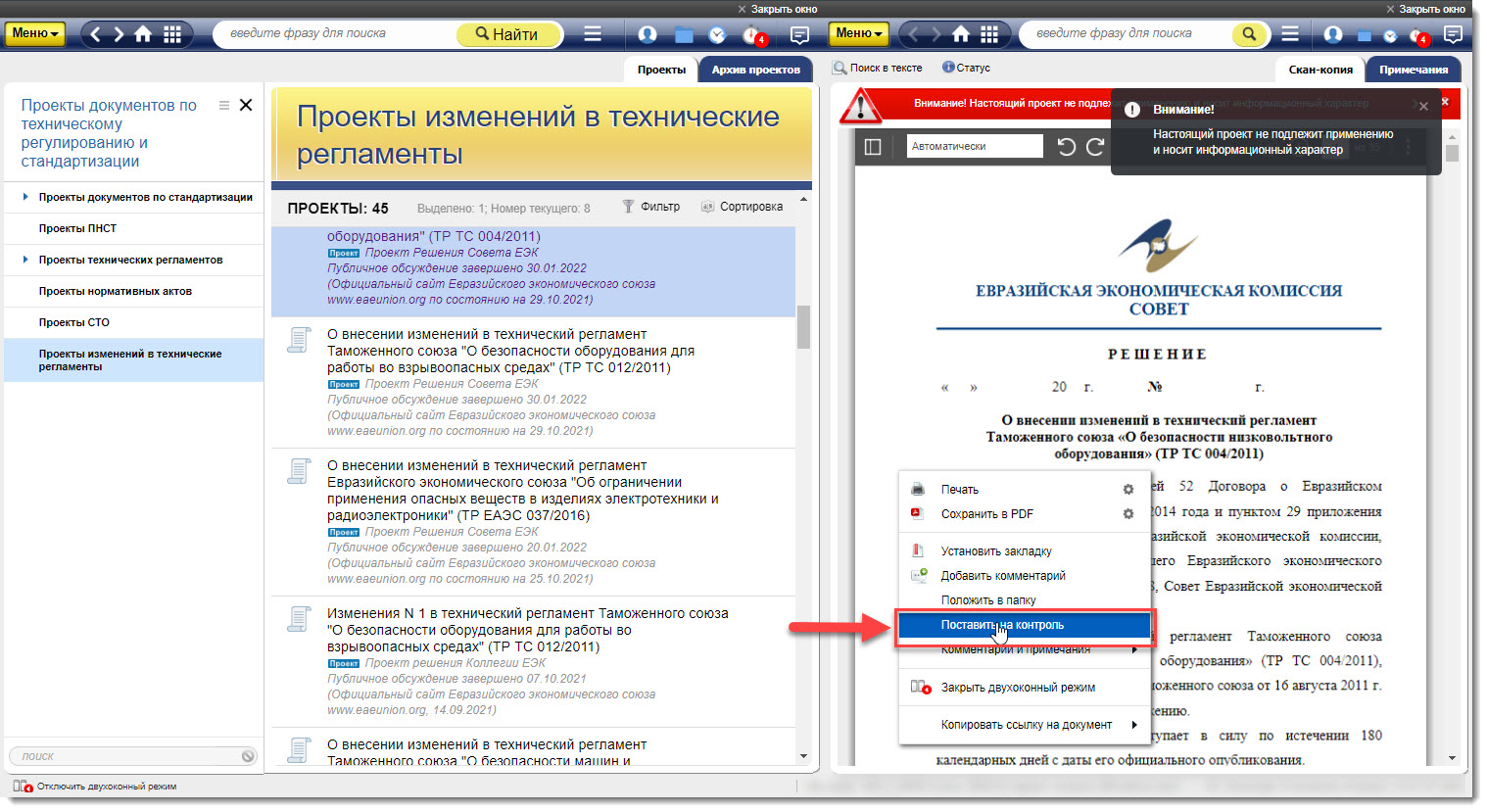Dismiss the dark Внимание notification popup
The width and height of the screenshot is (1487, 812).
pos(1424,106)
